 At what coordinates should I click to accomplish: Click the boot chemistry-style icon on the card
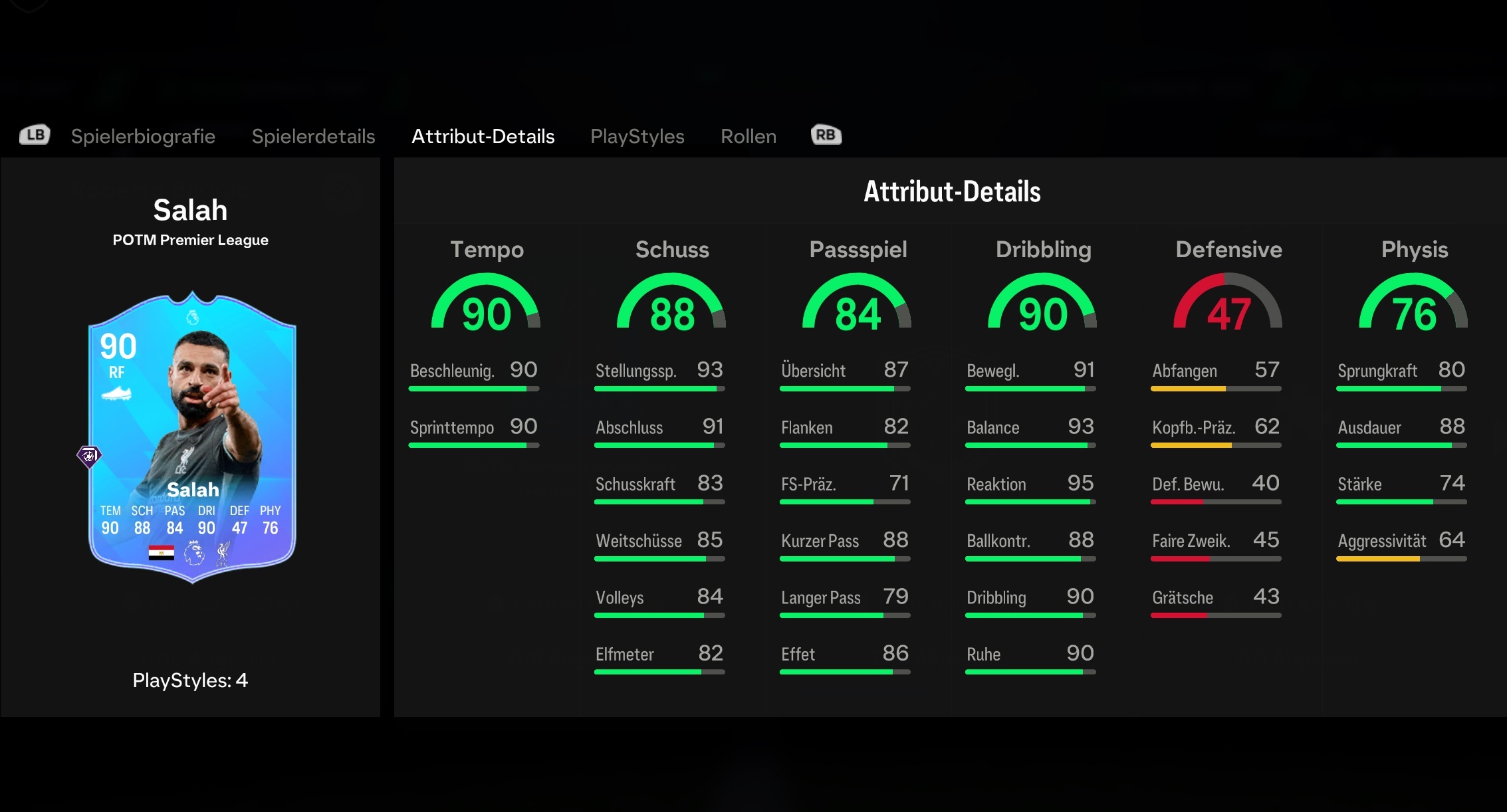[116, 394]
